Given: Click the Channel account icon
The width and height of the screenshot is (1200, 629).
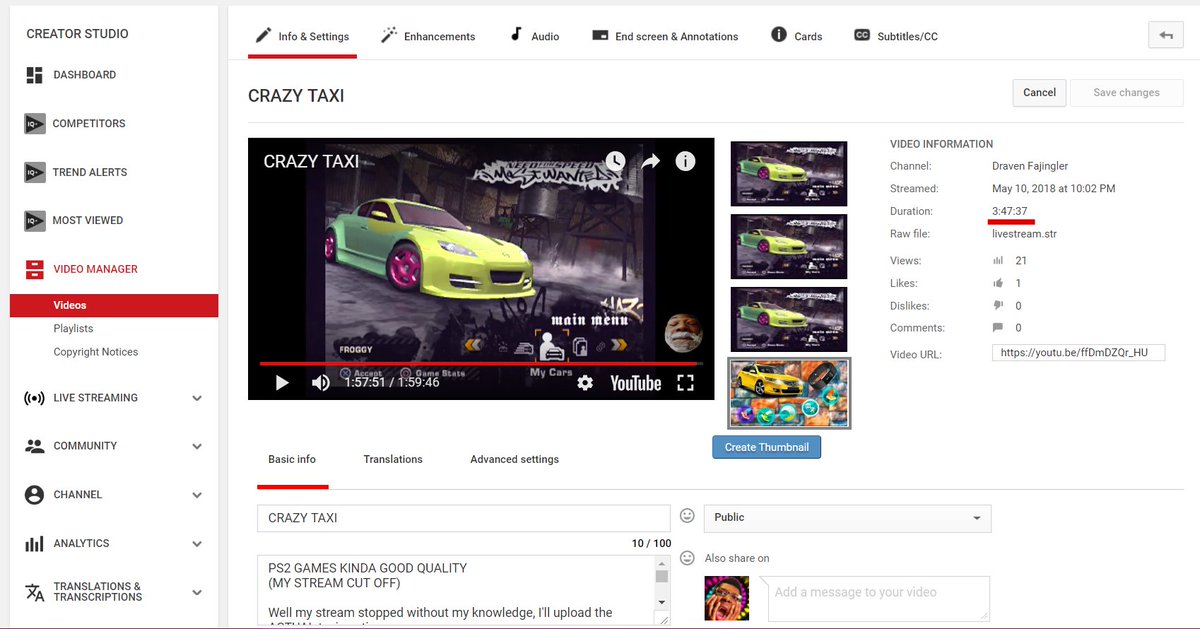Looking at the screenshot, I should click(35, 495).
